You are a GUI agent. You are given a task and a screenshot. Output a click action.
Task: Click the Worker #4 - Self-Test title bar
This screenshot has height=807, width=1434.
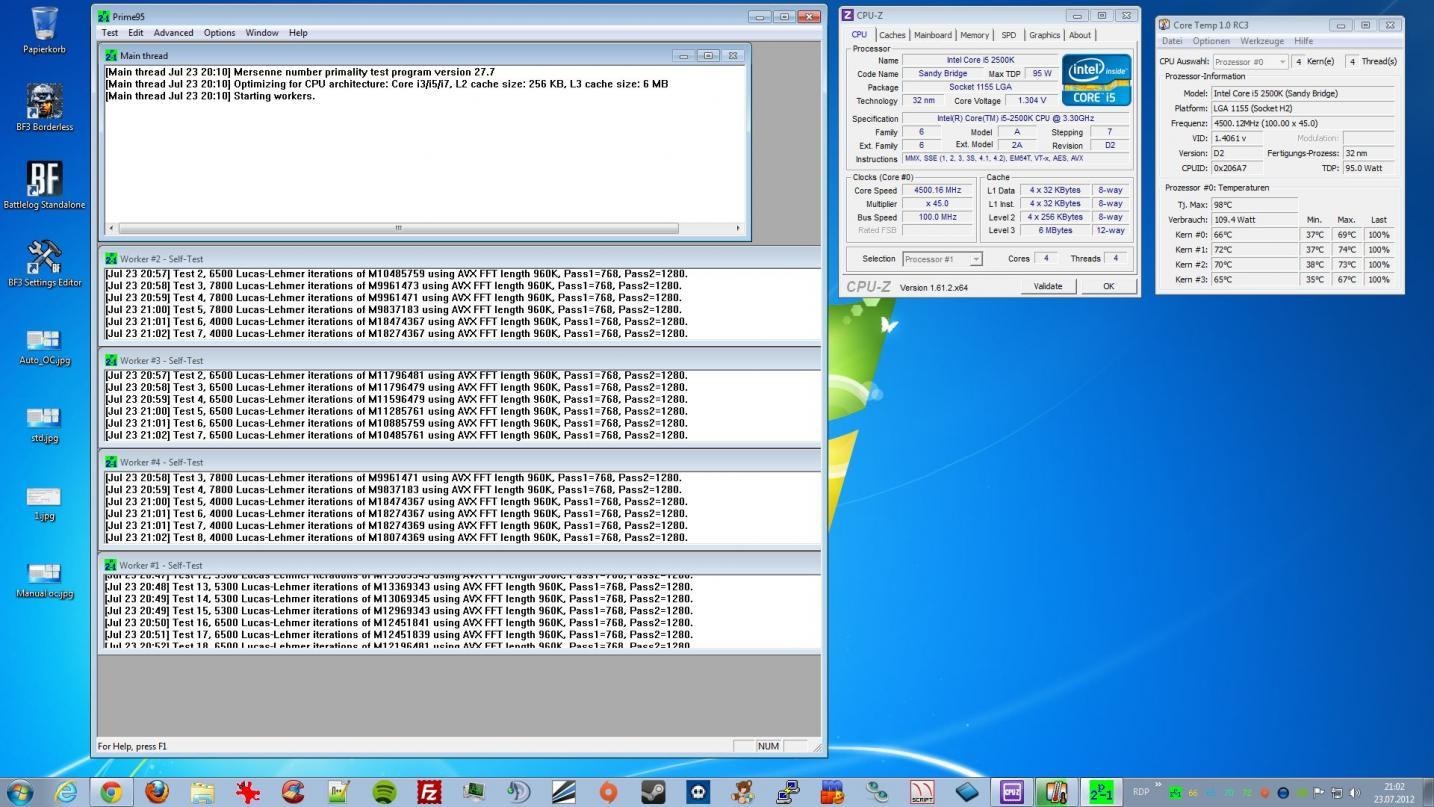[459, 462]
